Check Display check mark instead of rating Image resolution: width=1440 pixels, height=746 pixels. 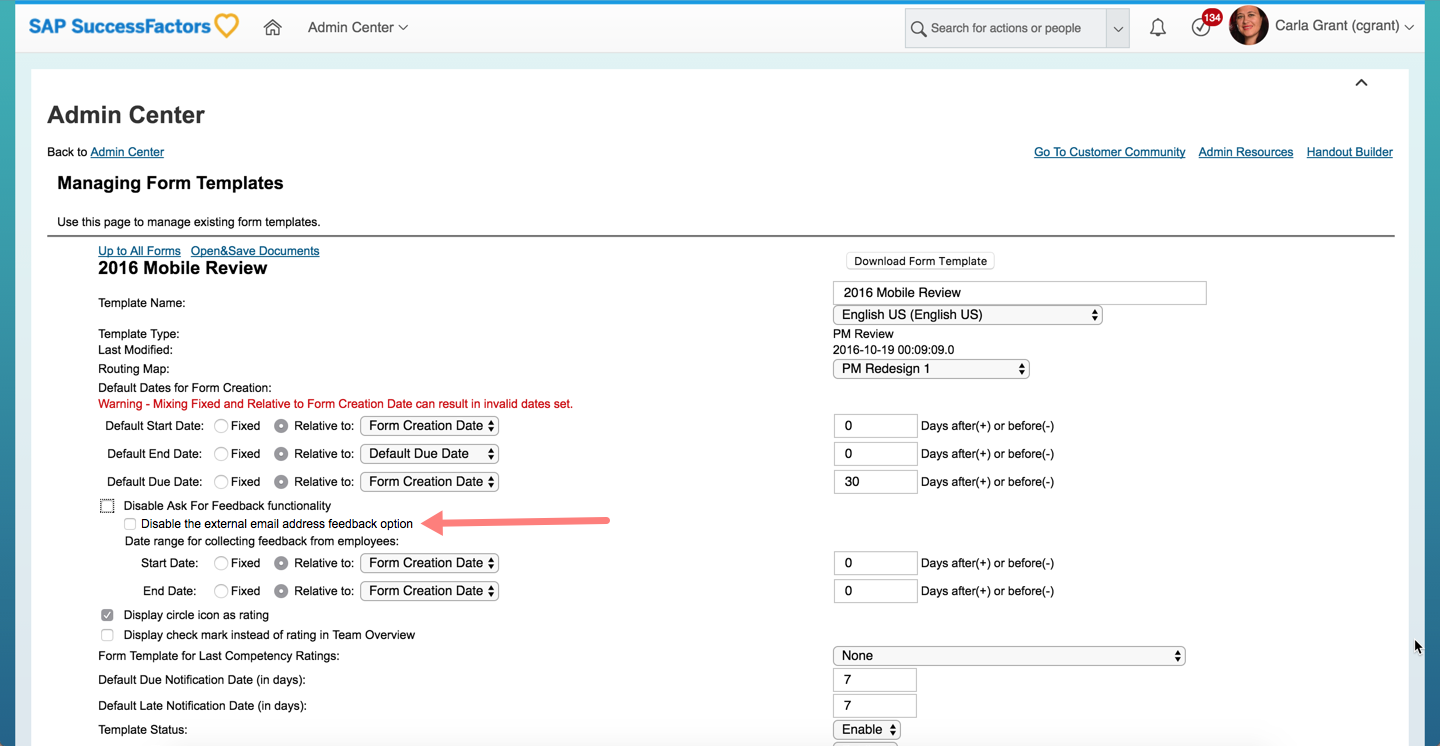[x=107, y=635]
